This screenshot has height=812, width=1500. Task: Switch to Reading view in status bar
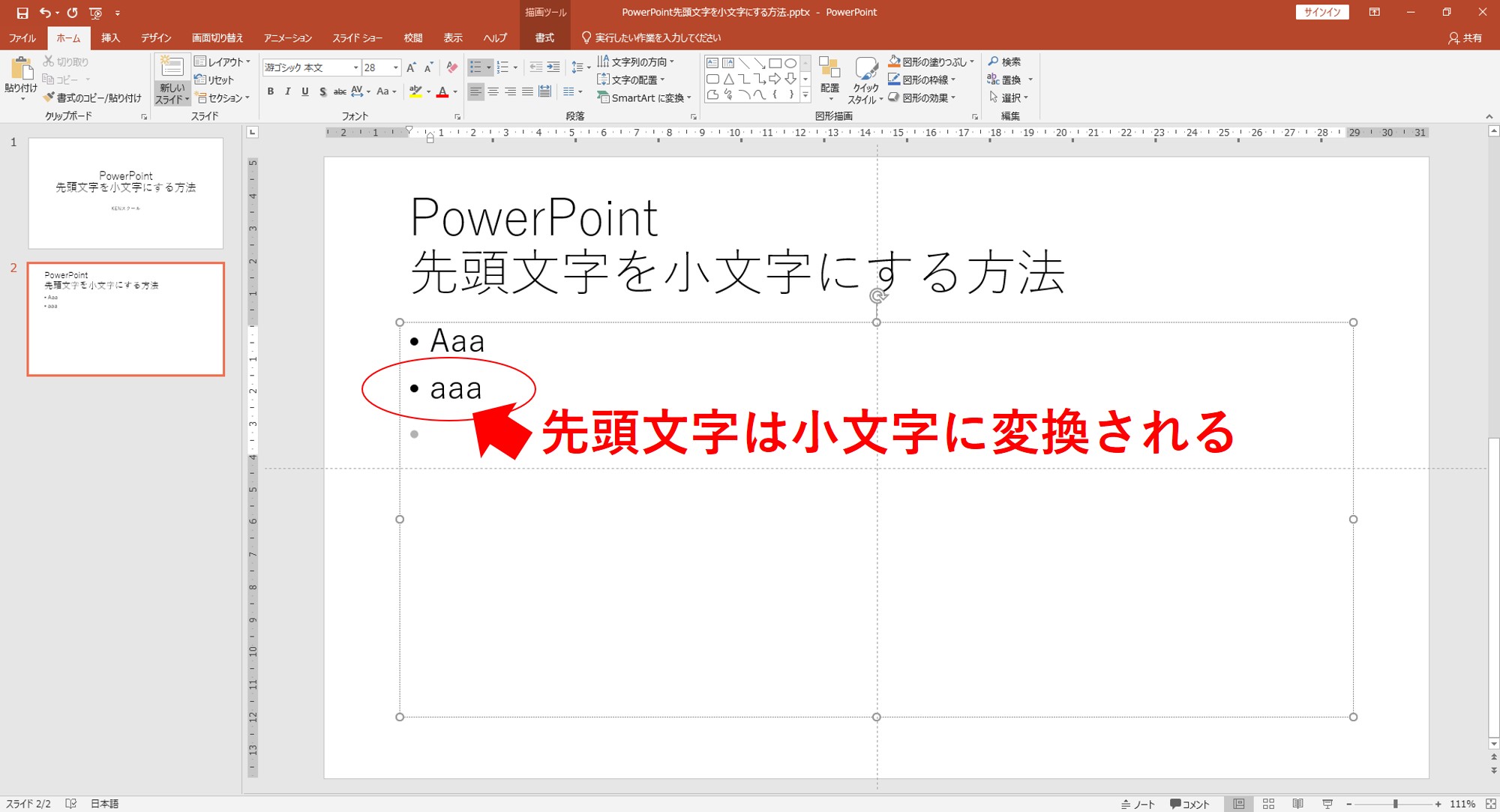[1297, 804]
